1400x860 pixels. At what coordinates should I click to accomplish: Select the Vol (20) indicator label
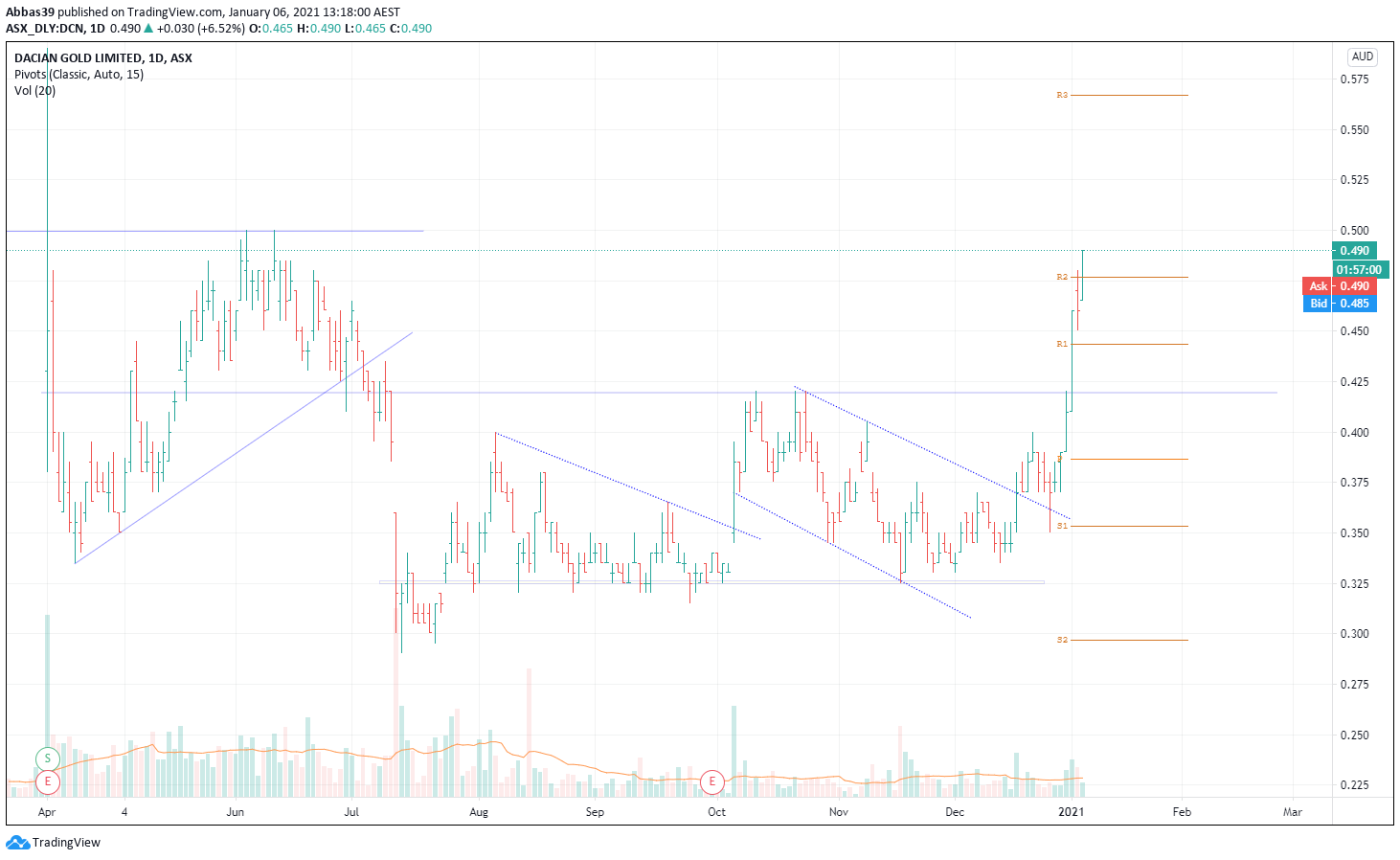pyautogui.click(x=34, y=90)
